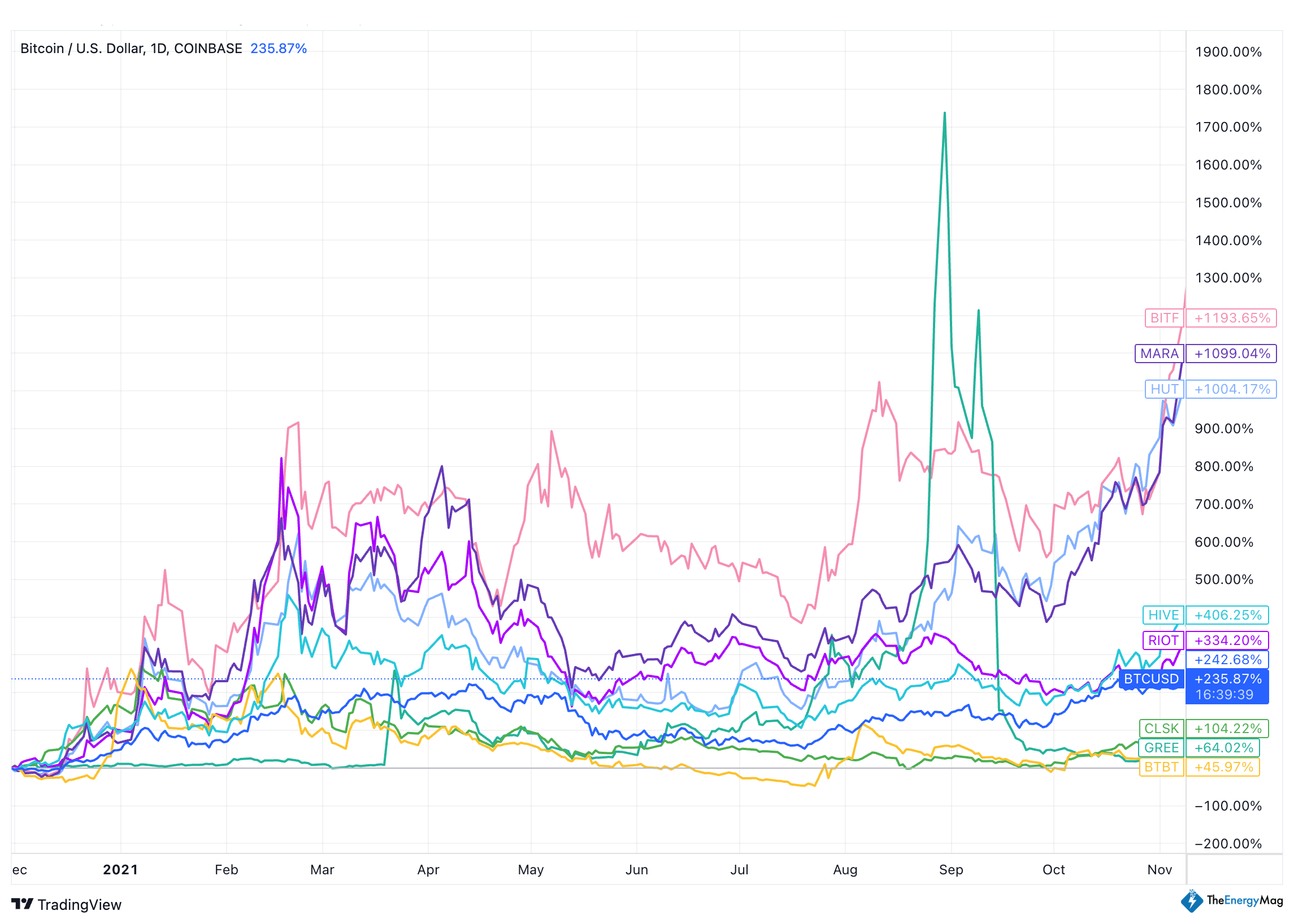Viewport: 1294px width, 924px height.
Task: Click the GREE ticker label
Action: click(x=1161, y=748)
